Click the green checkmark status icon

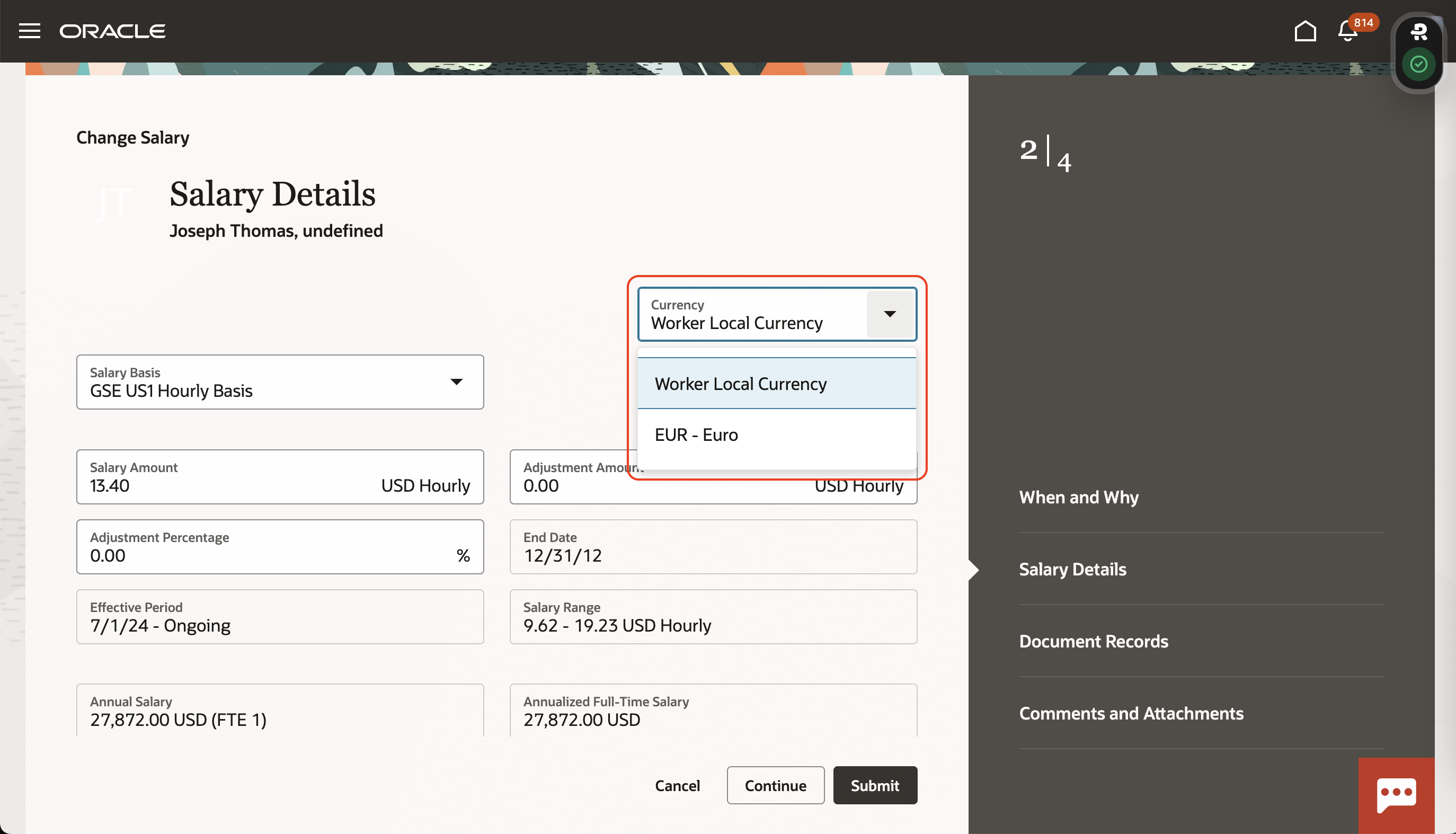coord(1418,64)
